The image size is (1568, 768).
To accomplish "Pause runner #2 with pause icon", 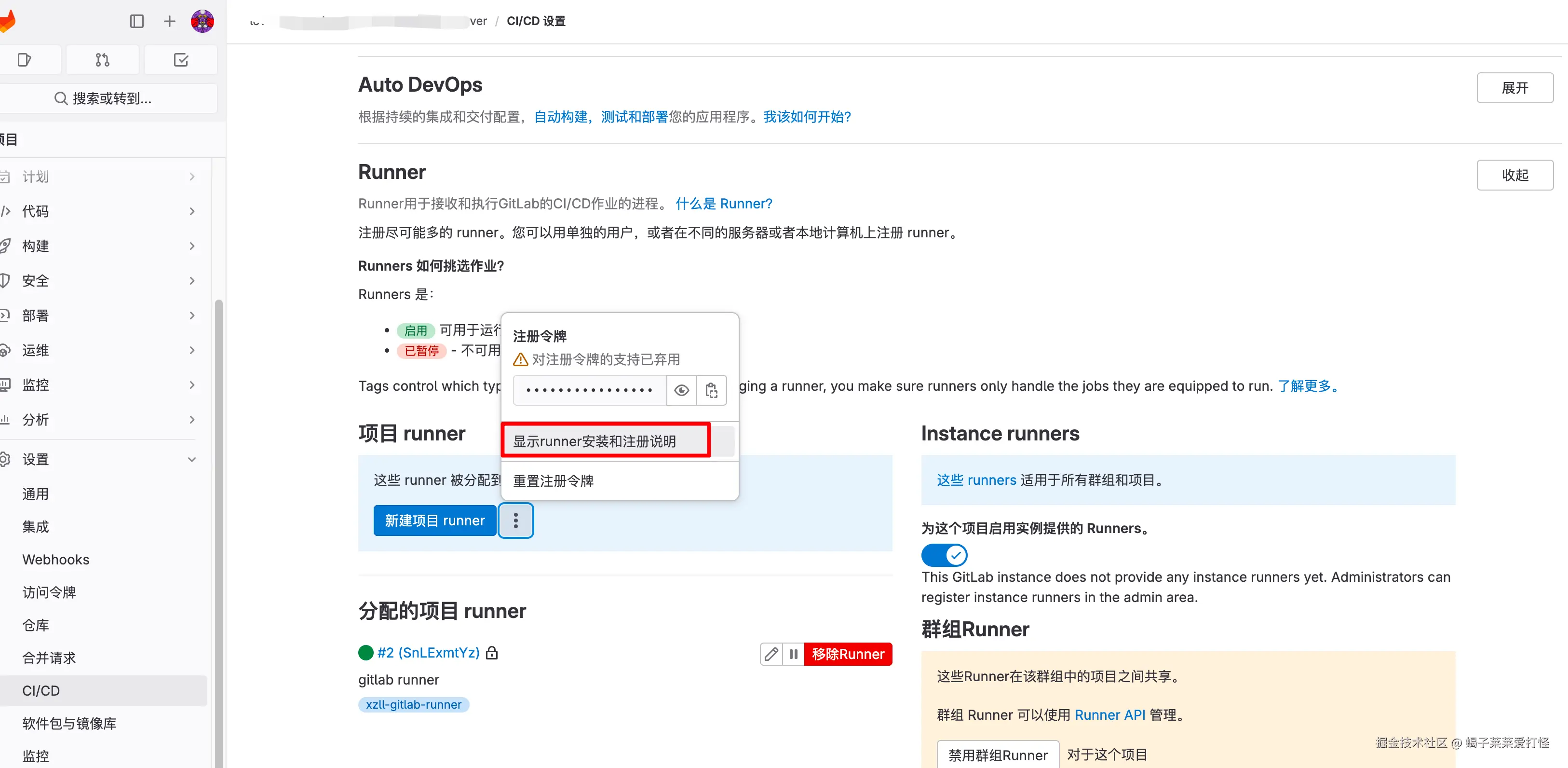I will pyautogui.click(x=793, y=654).
